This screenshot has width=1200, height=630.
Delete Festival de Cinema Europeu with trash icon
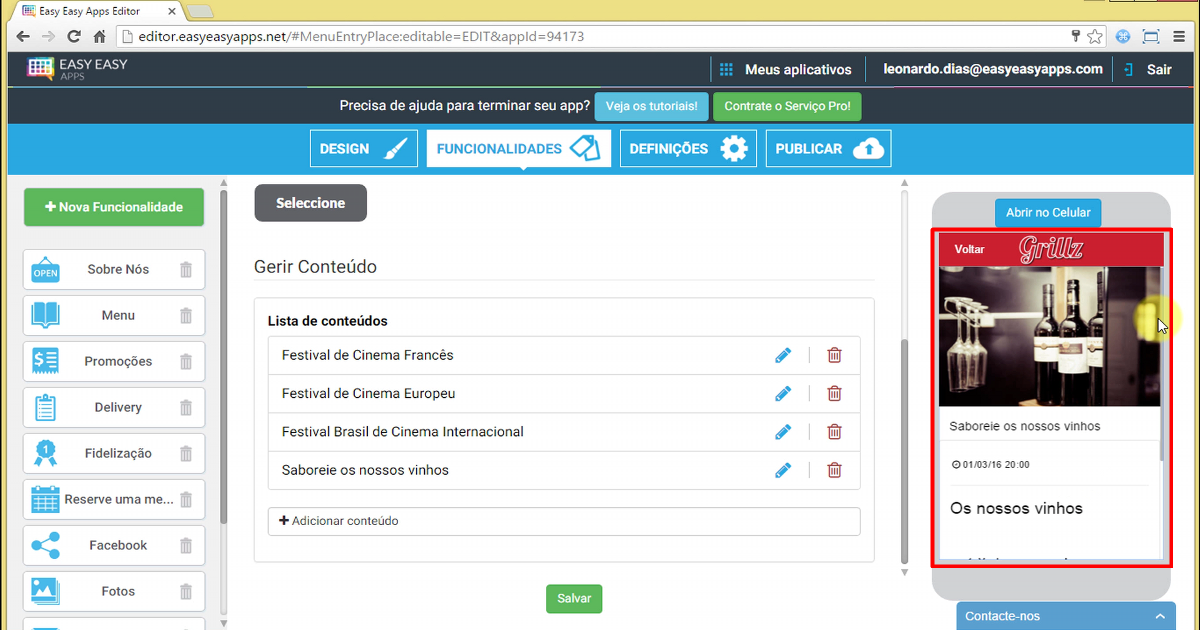pyautogui.click(x=834, y=393)
